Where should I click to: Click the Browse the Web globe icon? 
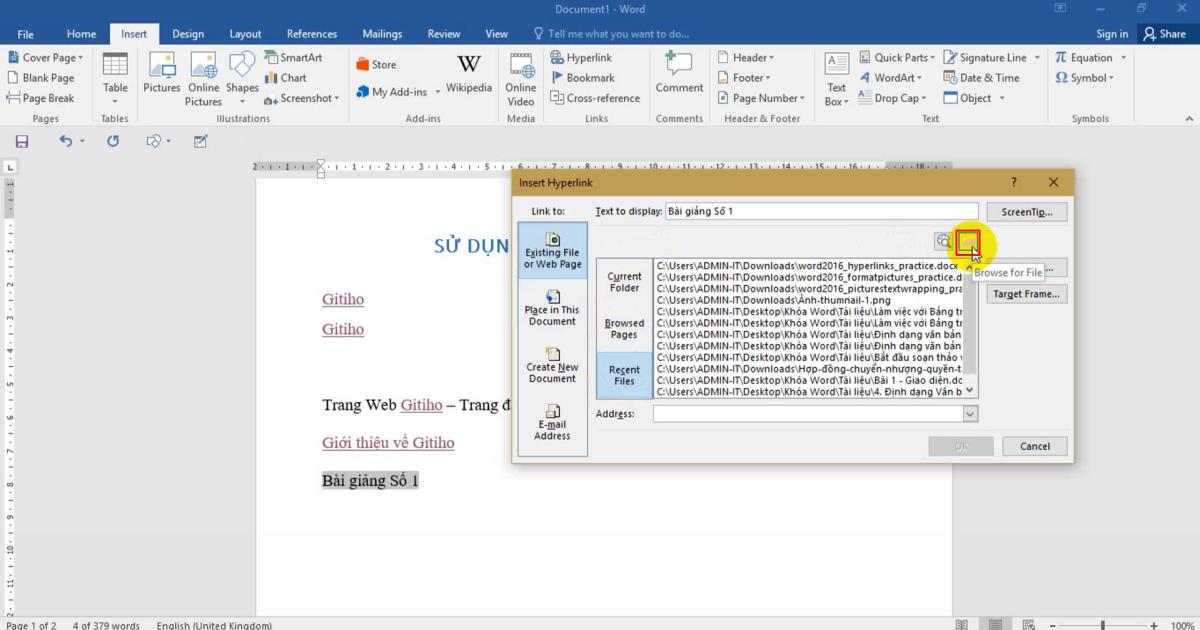click(x=943, y=241)
